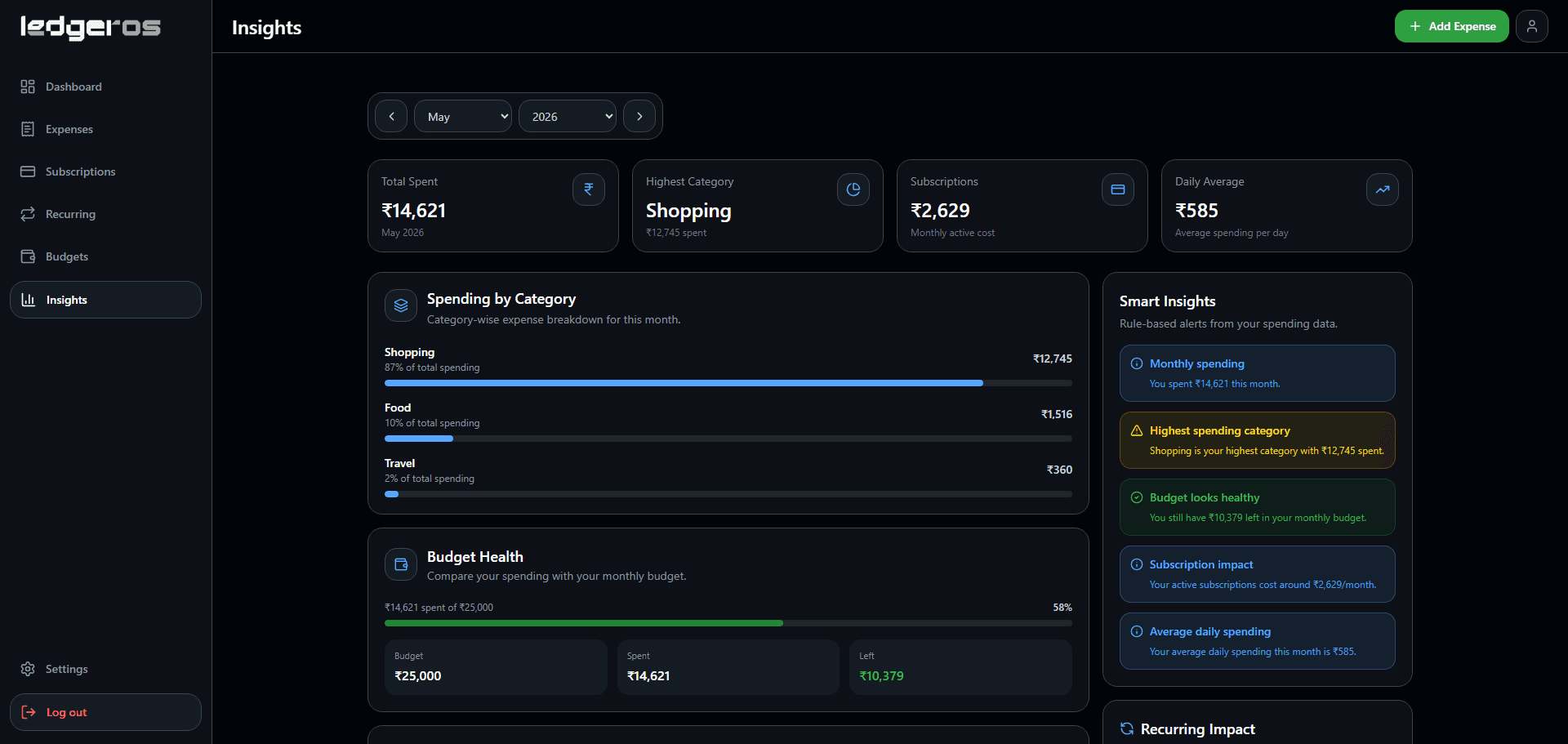Select Insights in the sidebar
The image size is (1568, 744).
point(105,300)
